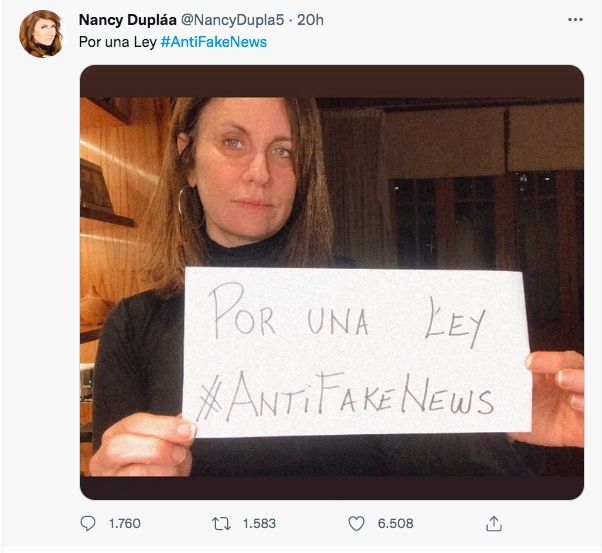The width and height of the screenshot is (602, 553).
Task: Like the tweet with the heart icon
Action: [x=356, y=523]
